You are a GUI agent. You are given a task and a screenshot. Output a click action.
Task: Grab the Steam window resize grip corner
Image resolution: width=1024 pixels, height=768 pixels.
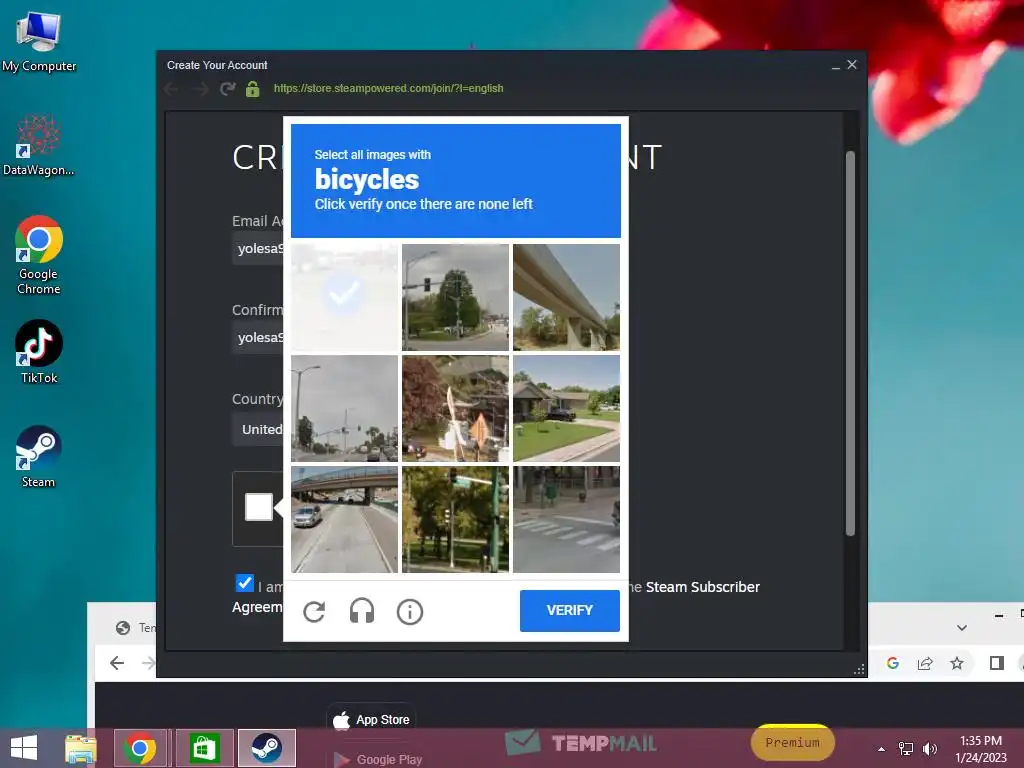click(x=859, y=669)
